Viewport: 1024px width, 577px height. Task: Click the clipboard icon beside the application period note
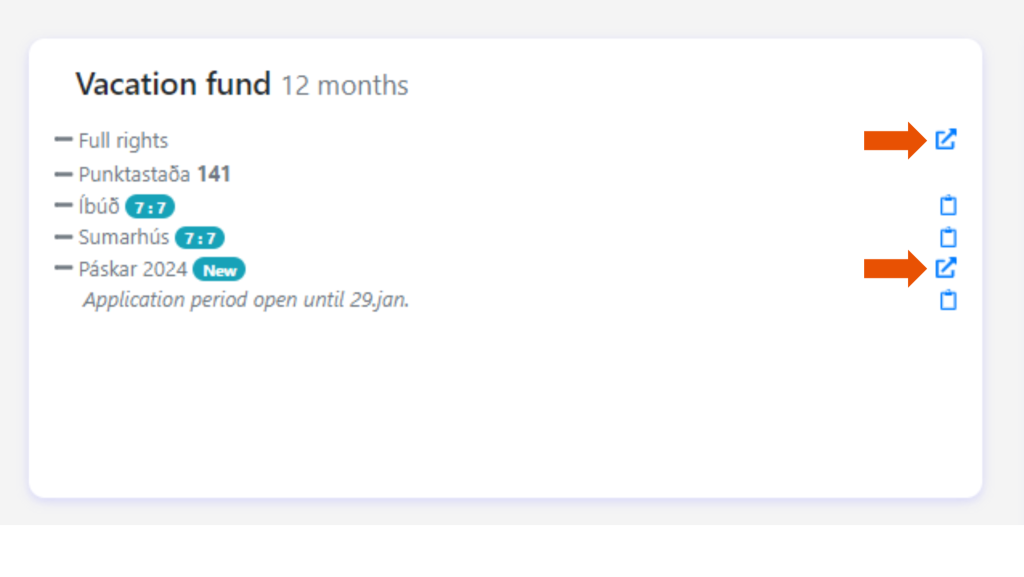[x=948, y=300]
